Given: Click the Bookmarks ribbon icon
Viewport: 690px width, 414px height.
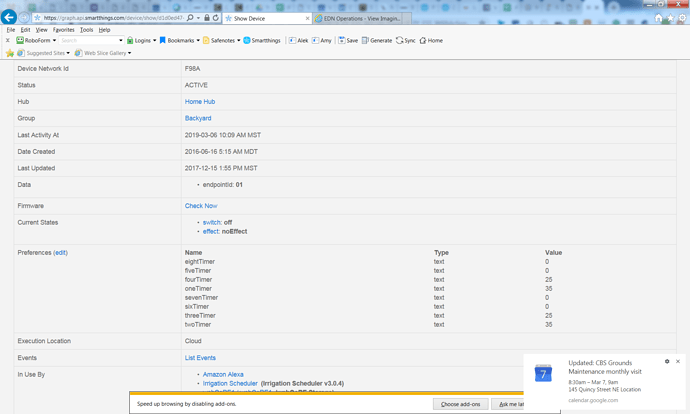Looking at the screenshot, I should click(162, 40).
